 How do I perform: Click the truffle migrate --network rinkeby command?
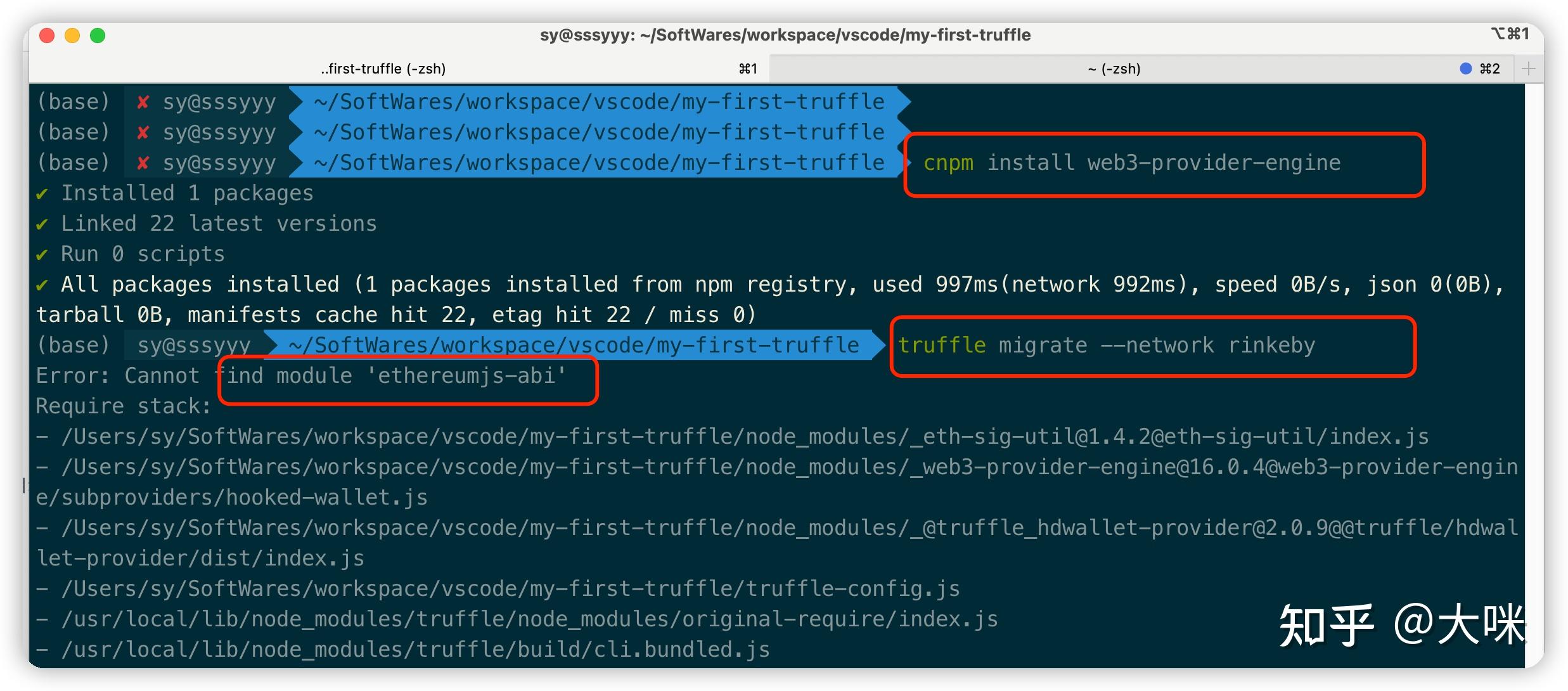[1106, 346]
